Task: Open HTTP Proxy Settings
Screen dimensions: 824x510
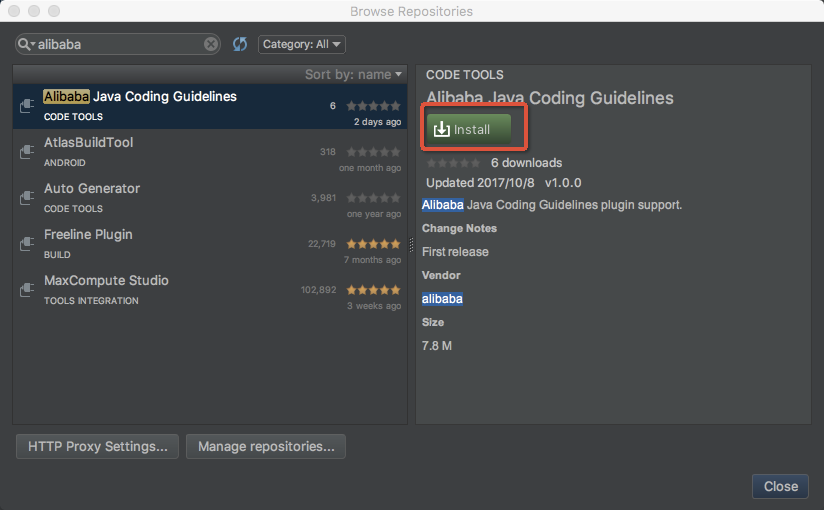Action: pyautogui.click(x=98, y=446)
